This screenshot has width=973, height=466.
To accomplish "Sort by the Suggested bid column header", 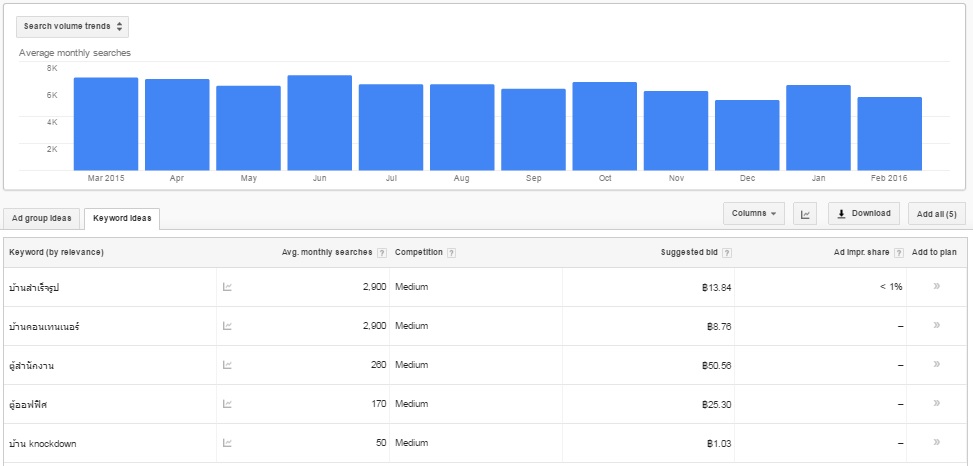I will [x=696, y=253].
